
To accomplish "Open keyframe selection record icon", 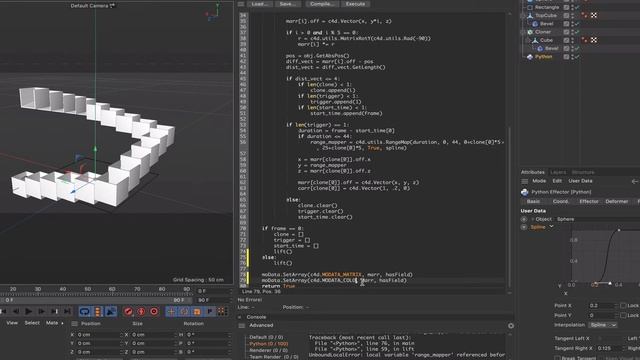I will click(154, 311).
